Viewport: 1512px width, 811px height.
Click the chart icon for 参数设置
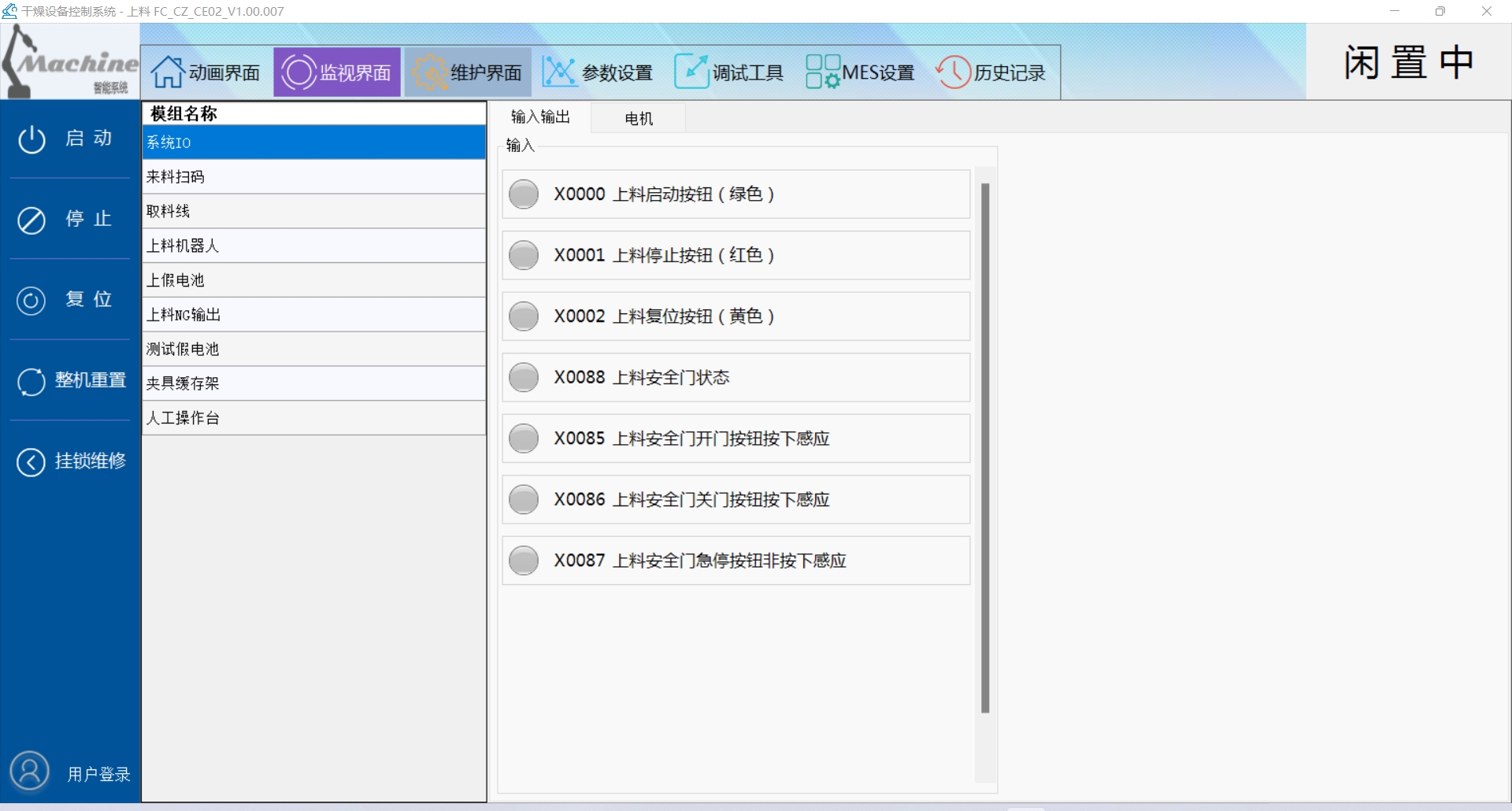click(560, 72)
